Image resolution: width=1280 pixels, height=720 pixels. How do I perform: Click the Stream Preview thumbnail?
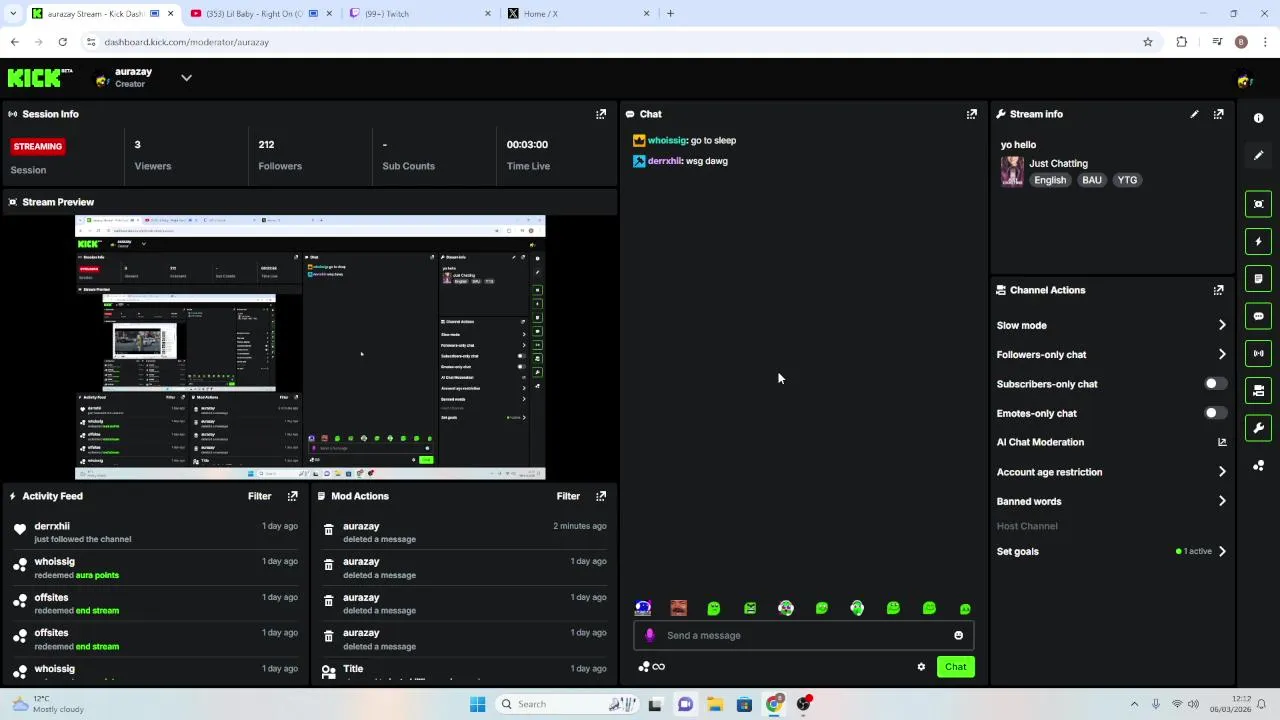[310, 347]
